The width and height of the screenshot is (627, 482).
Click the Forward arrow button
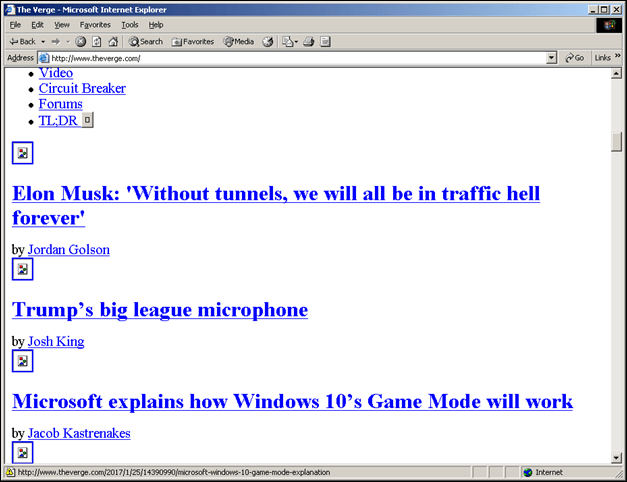(x=56, y=42)
